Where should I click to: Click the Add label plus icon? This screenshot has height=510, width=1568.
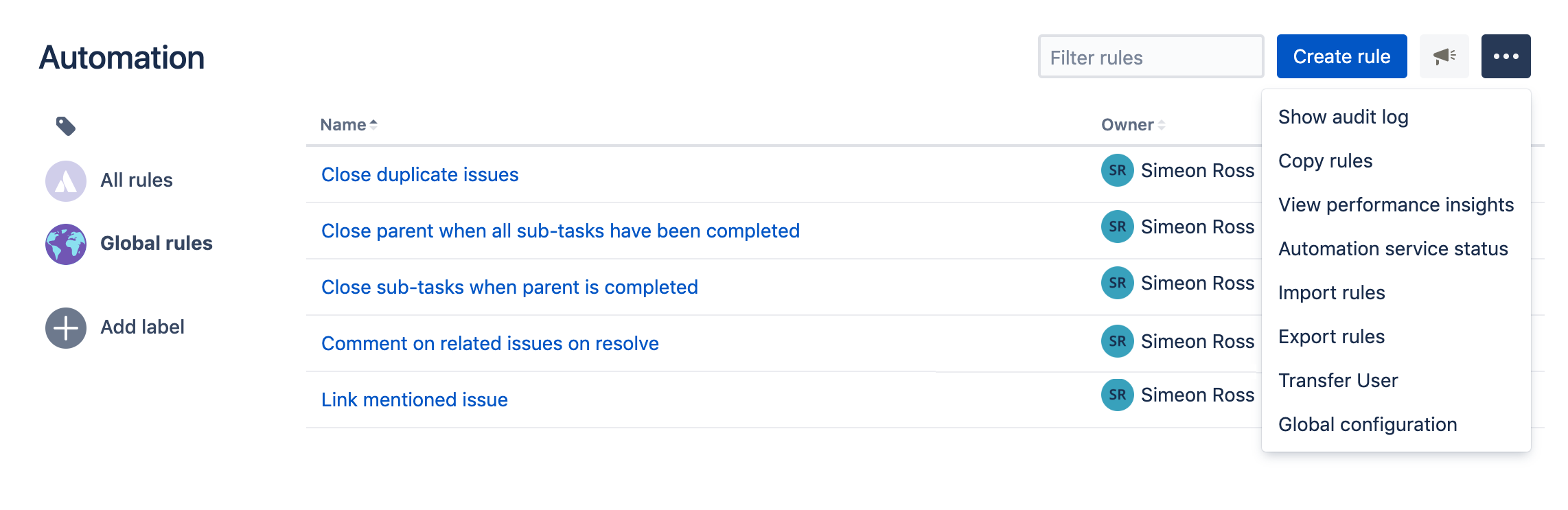66,327
